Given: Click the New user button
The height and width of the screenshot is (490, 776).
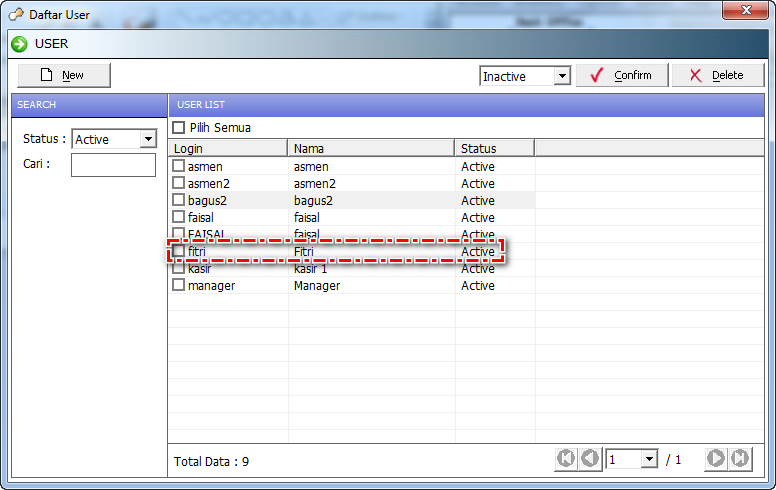Looking at the screenshot, I should [64, 75].
